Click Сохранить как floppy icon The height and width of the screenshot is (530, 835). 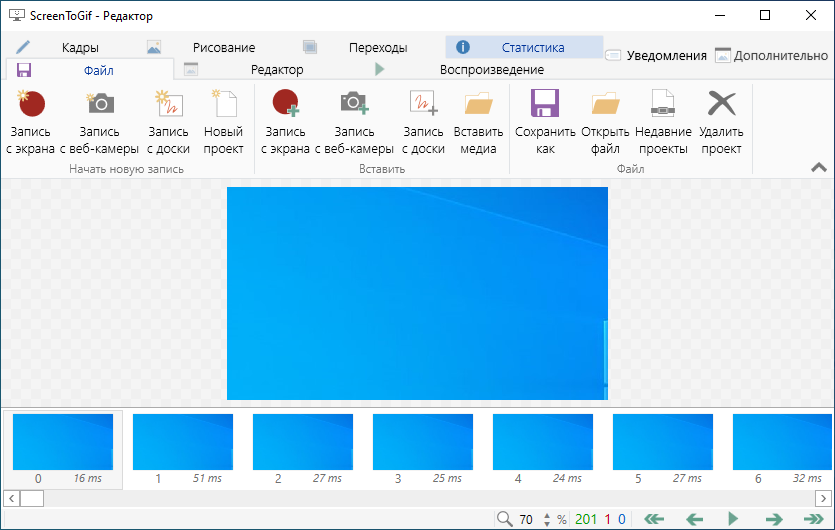pyautogui.click(x=545, y=103)
